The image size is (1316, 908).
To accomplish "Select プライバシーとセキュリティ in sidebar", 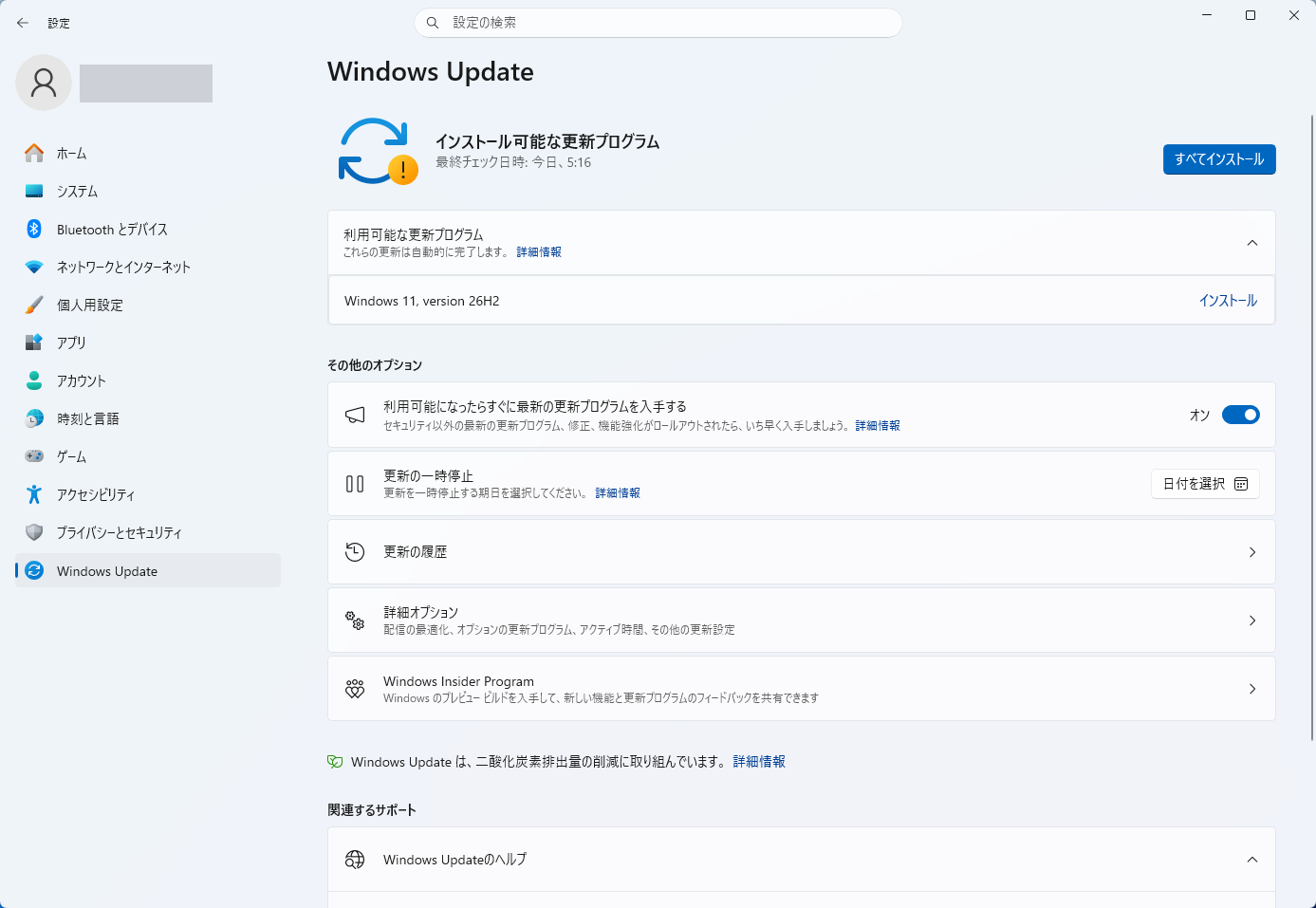I will tap(148, 532).
